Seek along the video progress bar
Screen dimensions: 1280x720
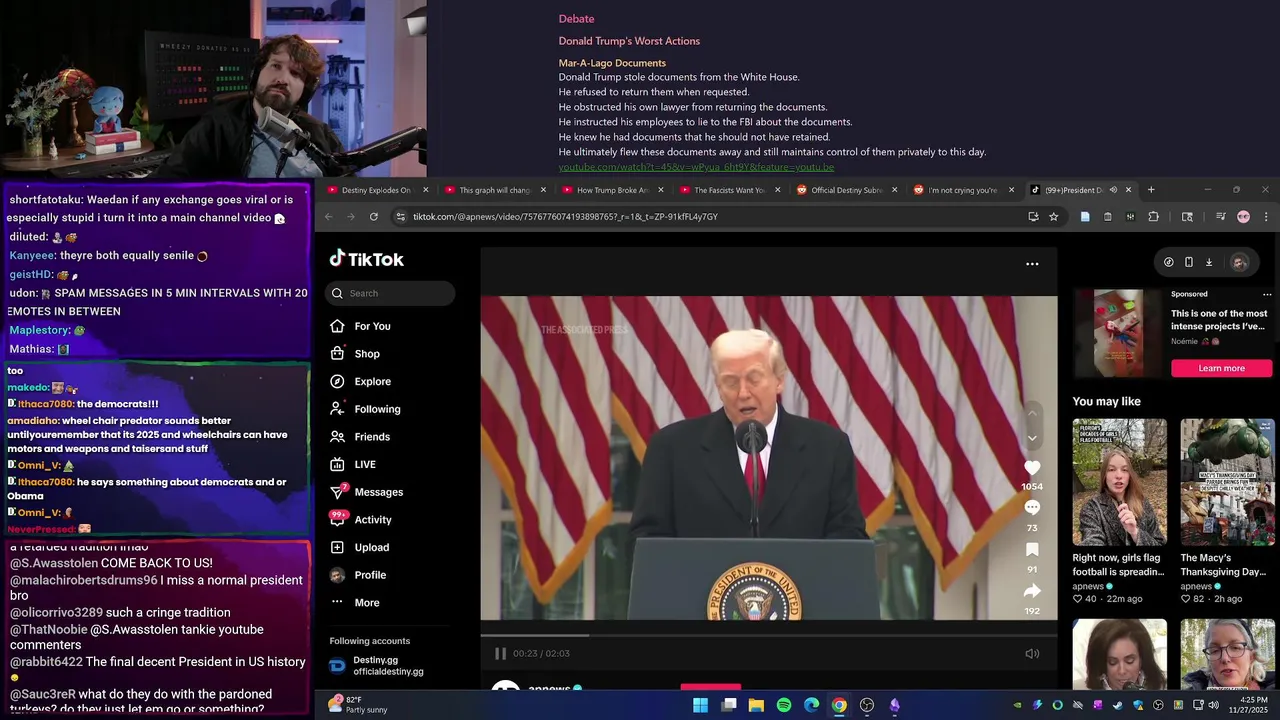[768, 635]
